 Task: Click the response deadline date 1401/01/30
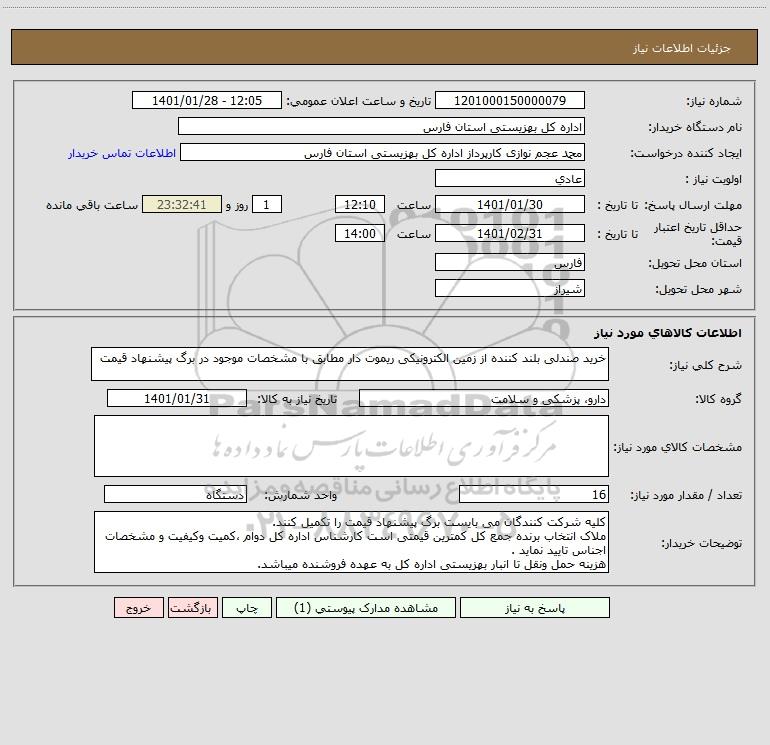click(x=510, y=204)
